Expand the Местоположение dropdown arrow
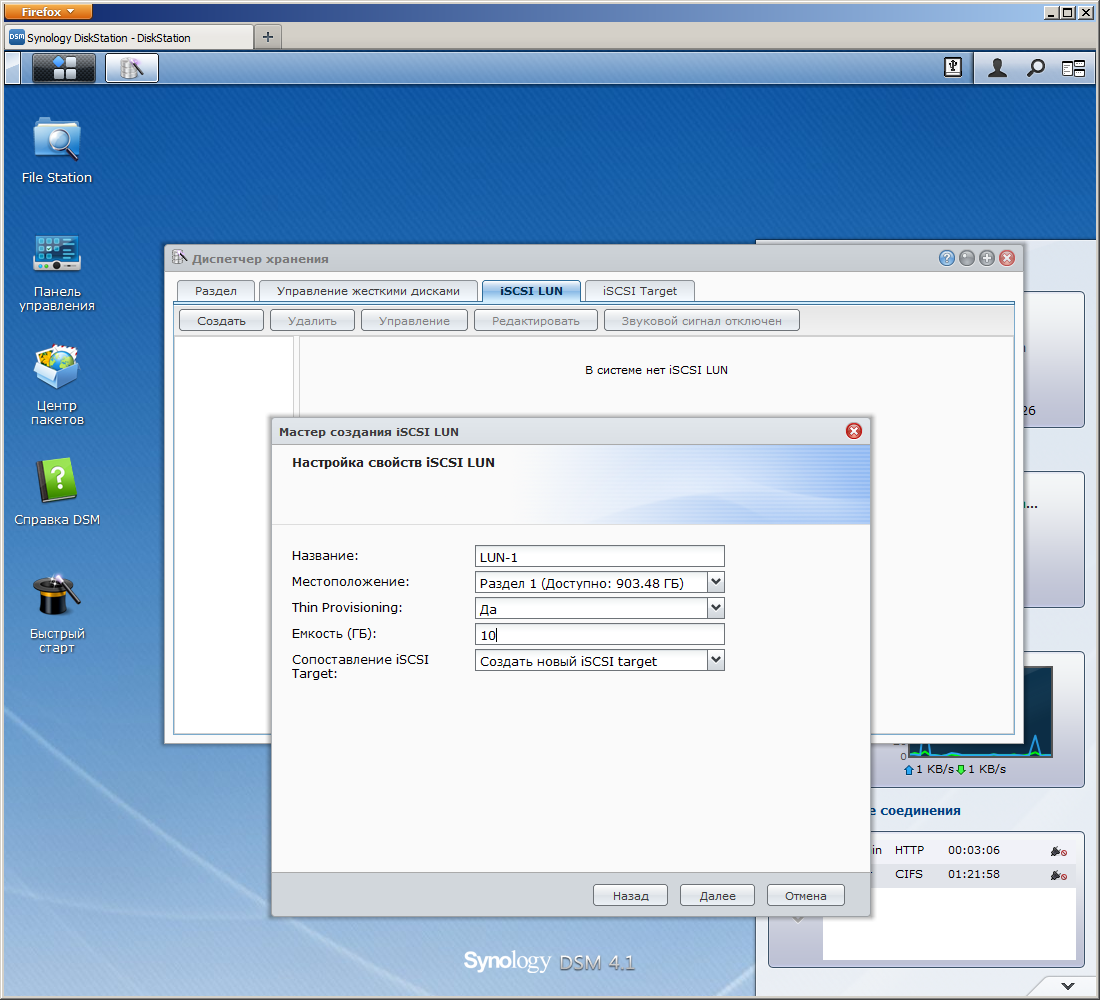Viewport: 1100px width, 1000px height. click(716, 582)
